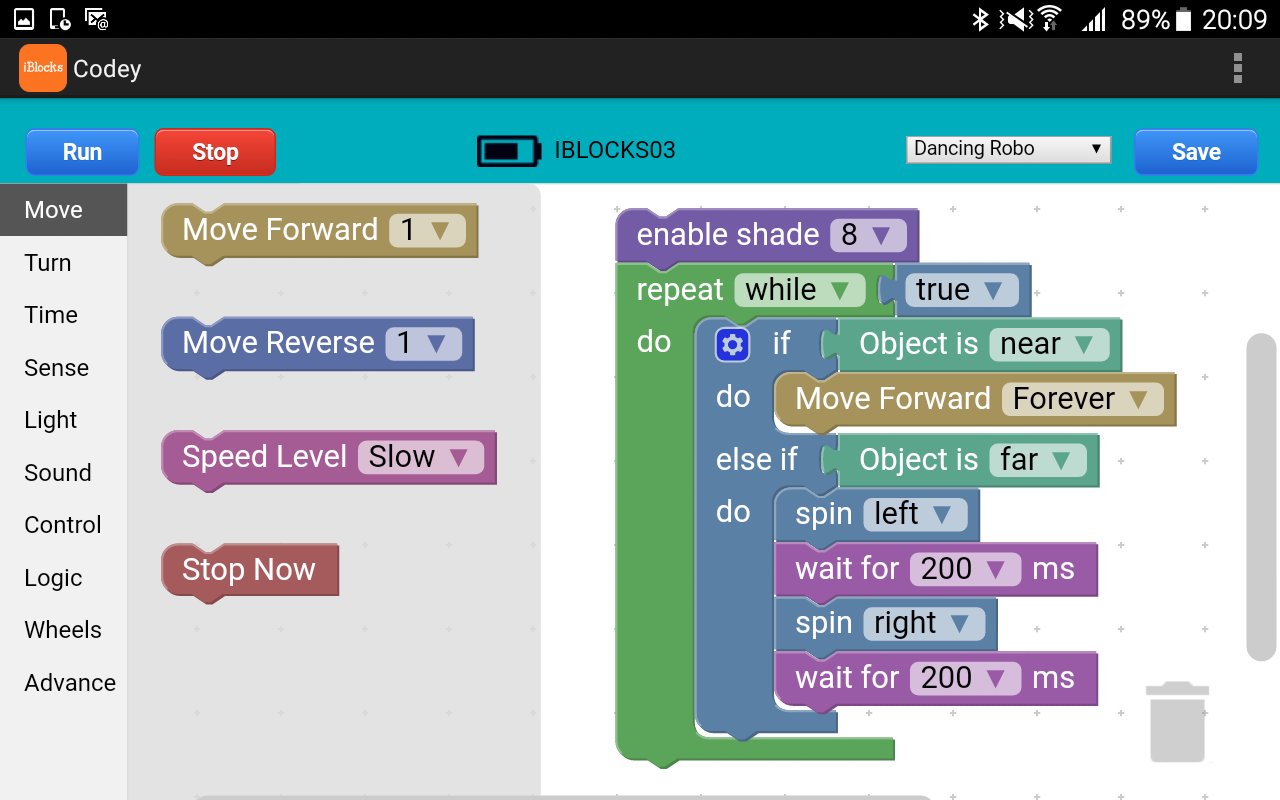Open the enable shade 8 dropdown
The height and width of the screenshot is (800, 1280).
pos(868,235)
